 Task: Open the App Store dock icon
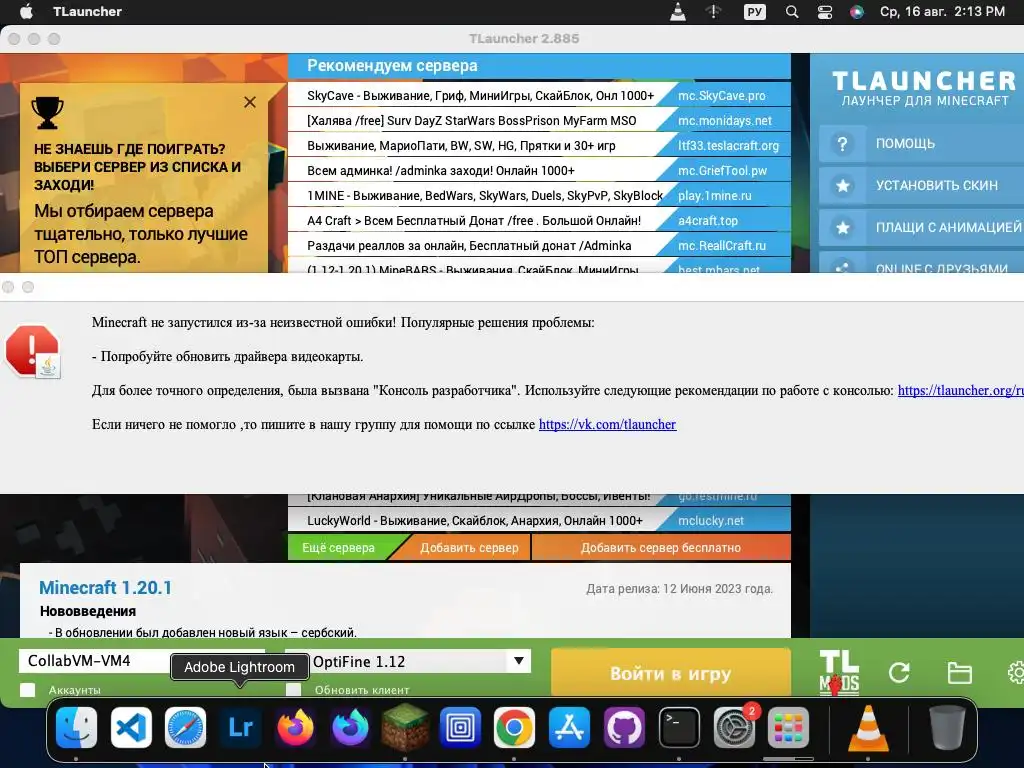click(569, 728)
